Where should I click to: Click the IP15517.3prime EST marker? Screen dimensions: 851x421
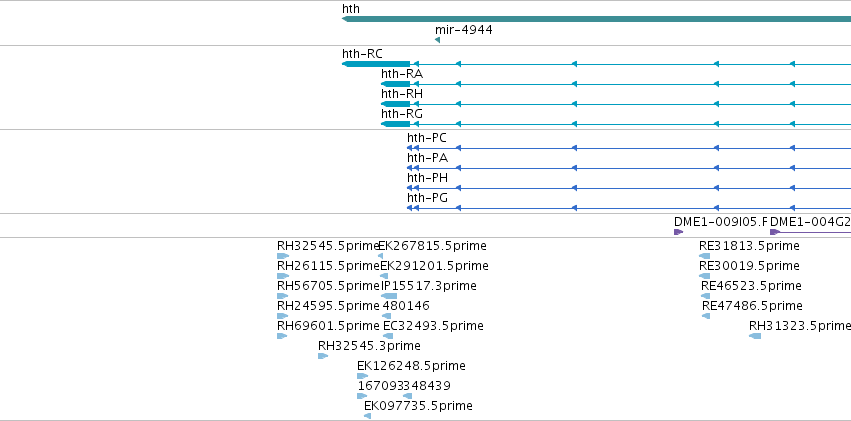(389, 296)
